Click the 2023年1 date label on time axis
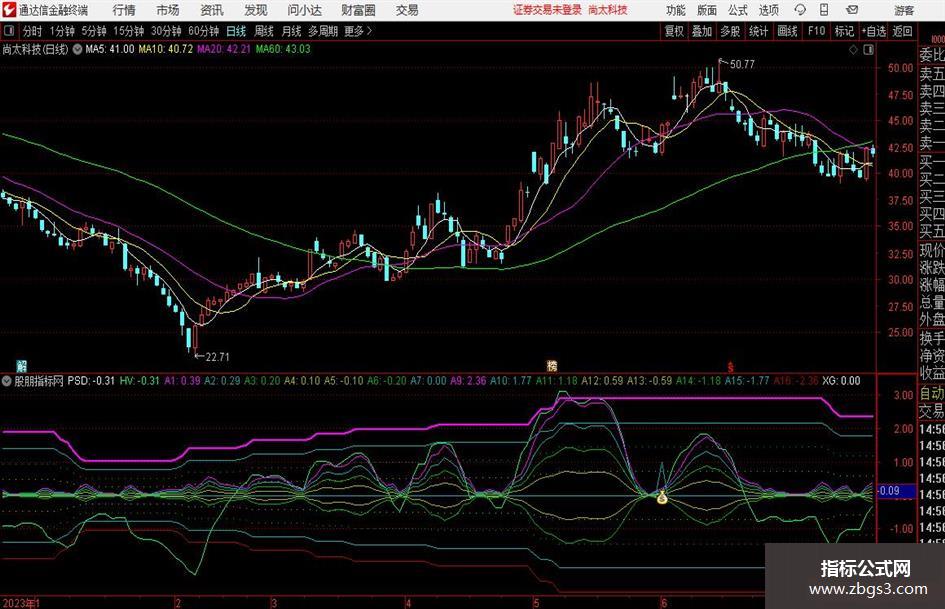The width and height of the screenshot is (945, 609). 20,602
